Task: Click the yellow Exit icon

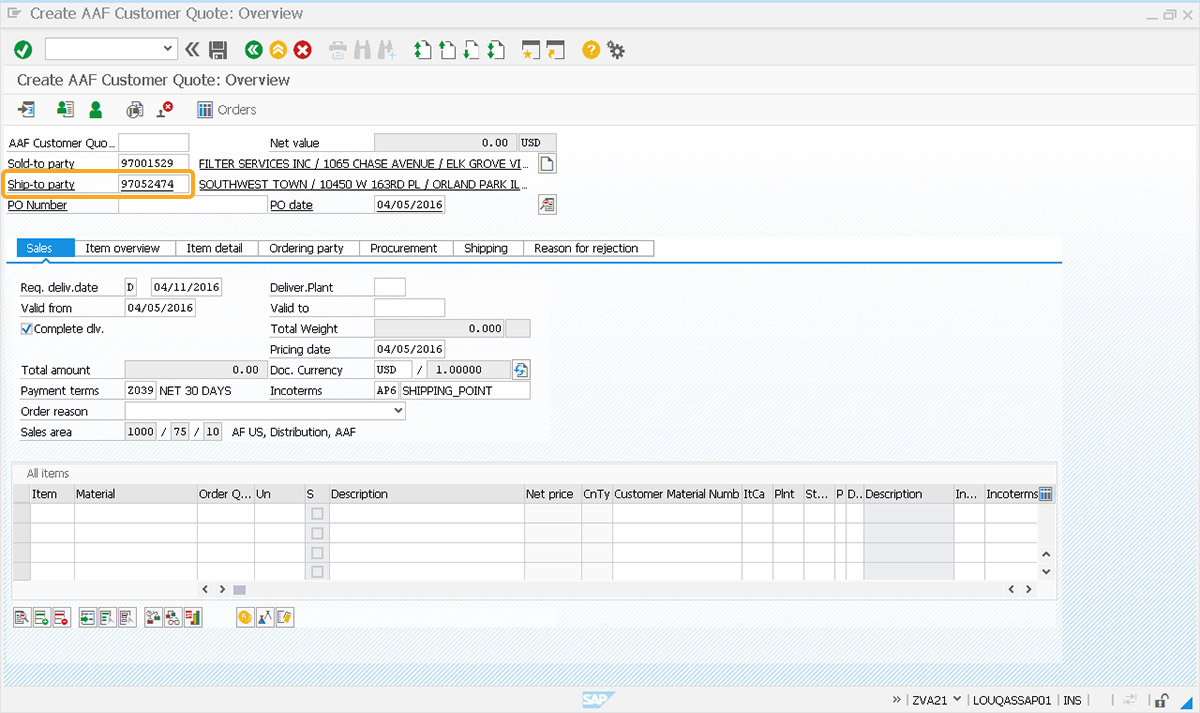Action: [x=278, y=49]
